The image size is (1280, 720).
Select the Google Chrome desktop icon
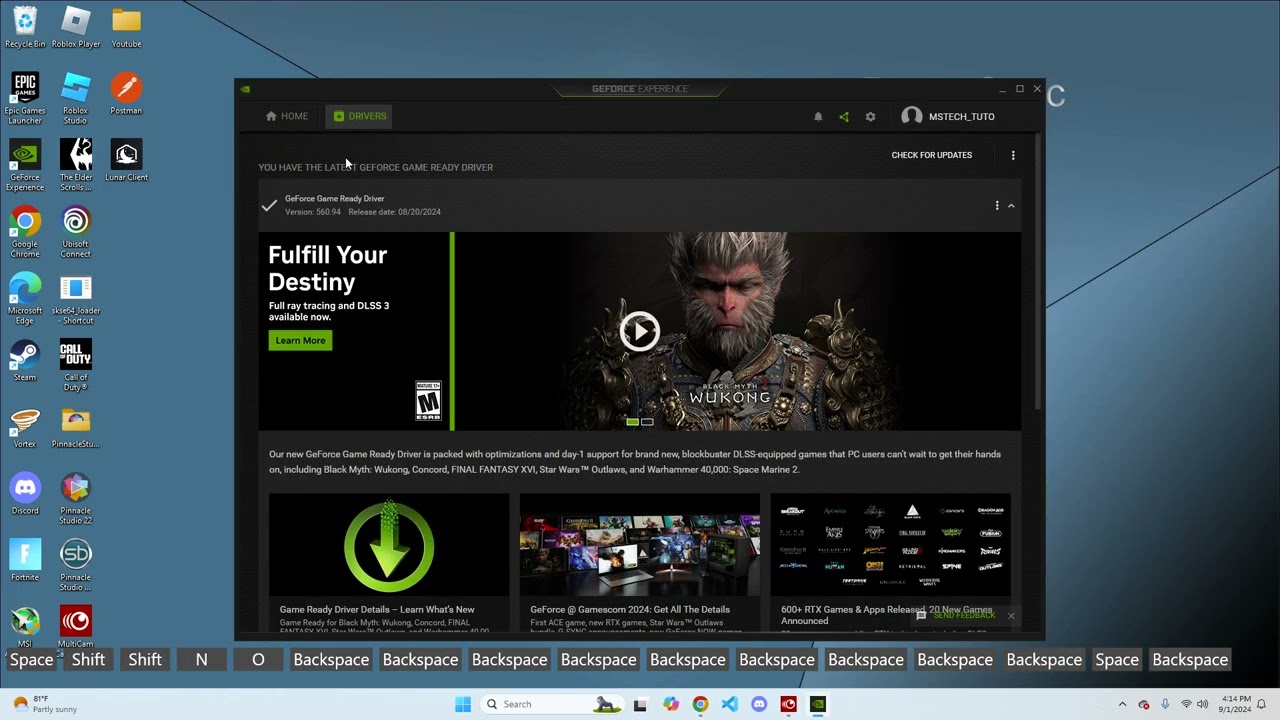tap(25, 232)
